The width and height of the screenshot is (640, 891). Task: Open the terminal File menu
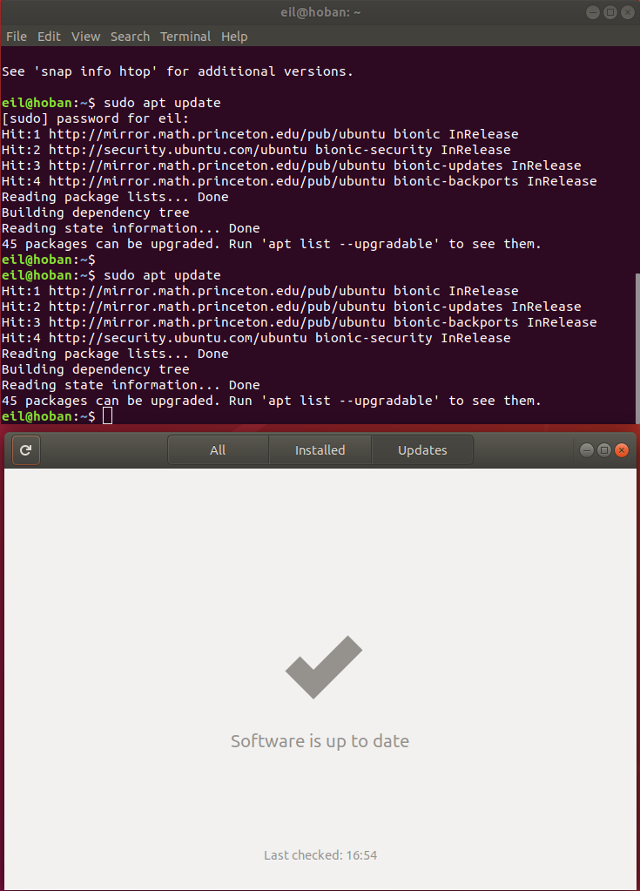pos(16,36)
